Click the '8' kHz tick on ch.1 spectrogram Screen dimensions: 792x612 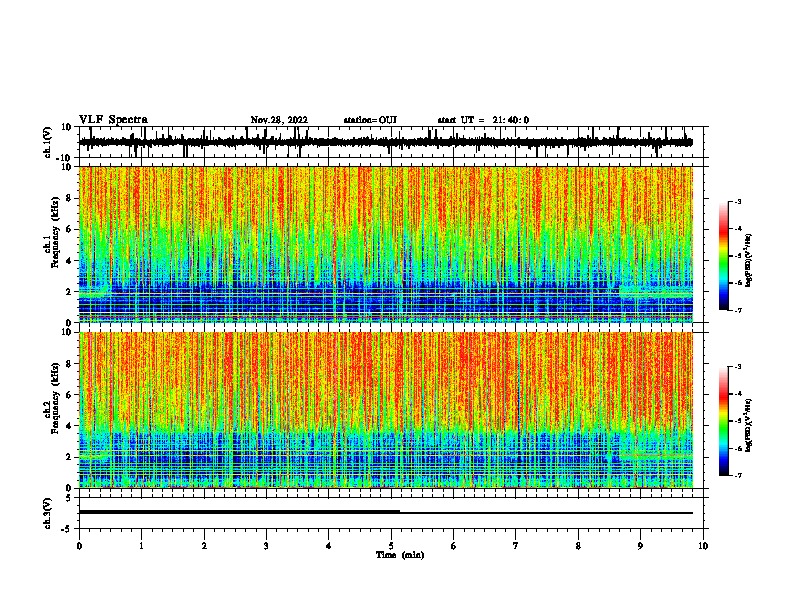69,198
